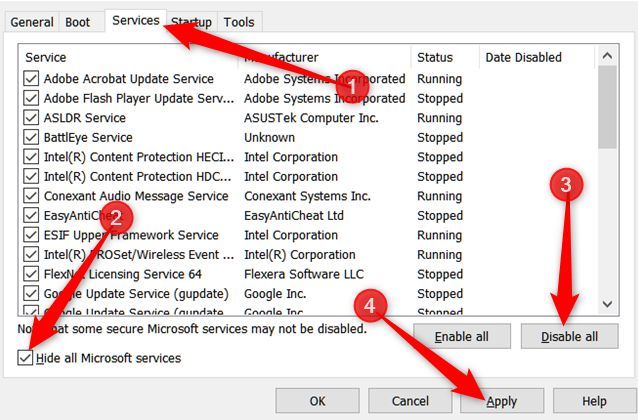638x420 pixels.
Task: Click the Enable all button
Action: (461, 336)
